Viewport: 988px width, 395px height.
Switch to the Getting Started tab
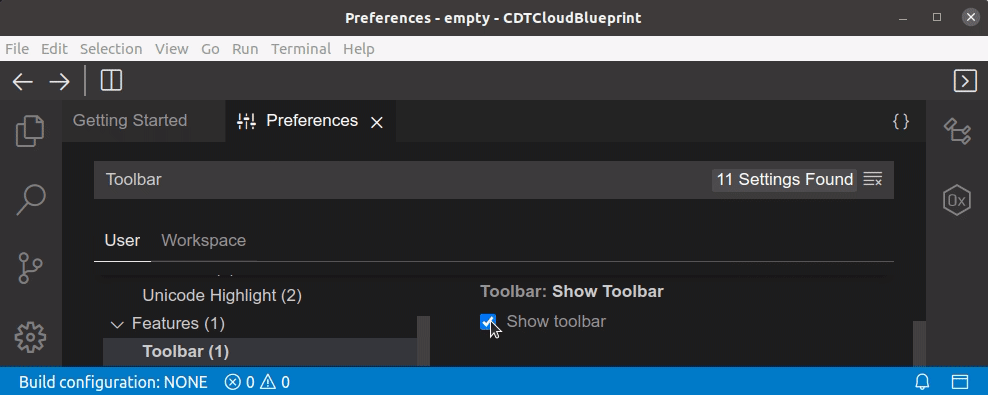click(130, 120)
